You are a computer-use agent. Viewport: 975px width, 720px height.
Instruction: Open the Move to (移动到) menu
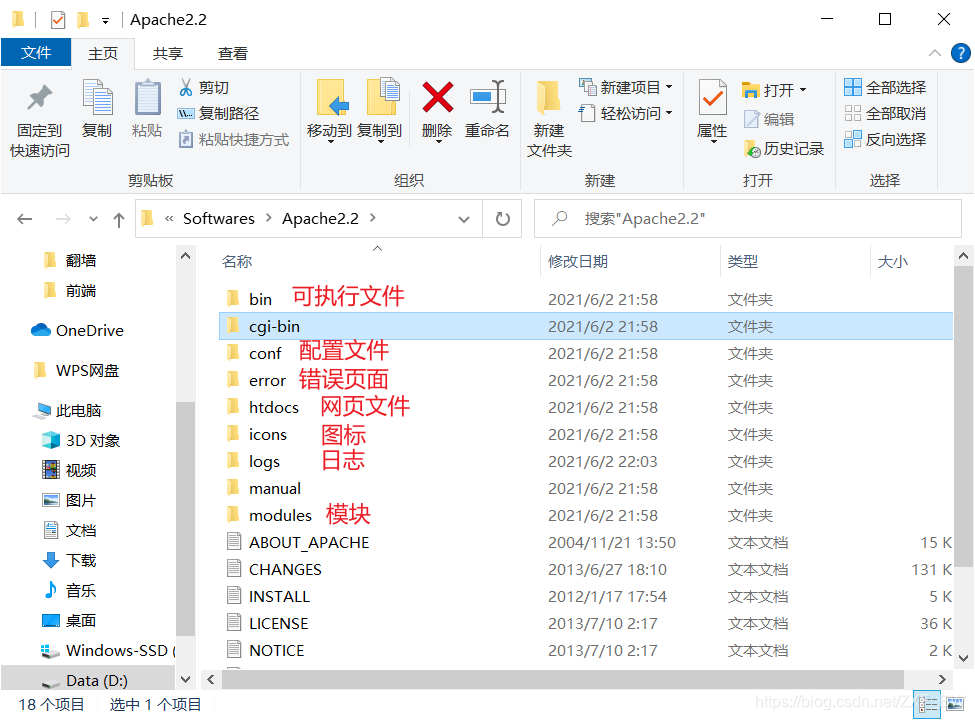(x=330, y=111)
